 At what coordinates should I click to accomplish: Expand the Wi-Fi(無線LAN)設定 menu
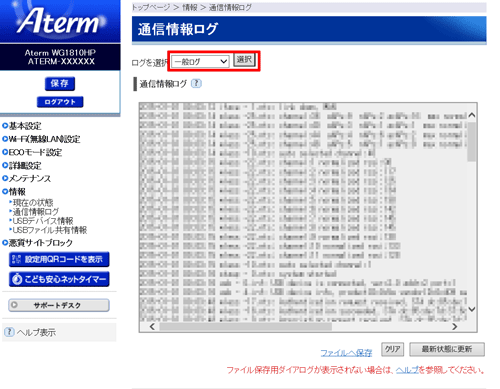[41, 139]
